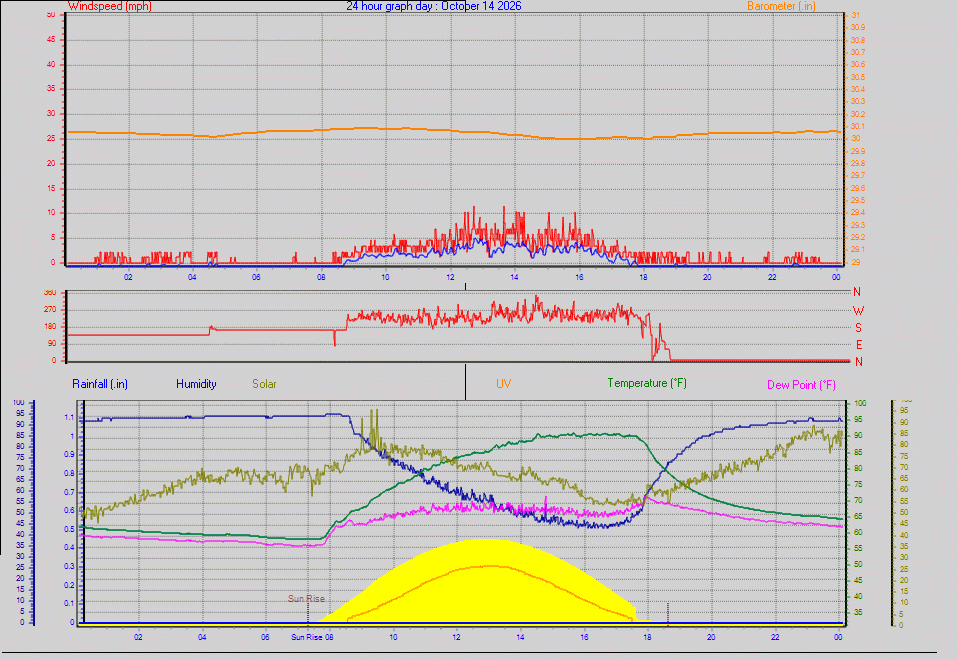Click the 30.1 value on barometer axis

(858, 126)
